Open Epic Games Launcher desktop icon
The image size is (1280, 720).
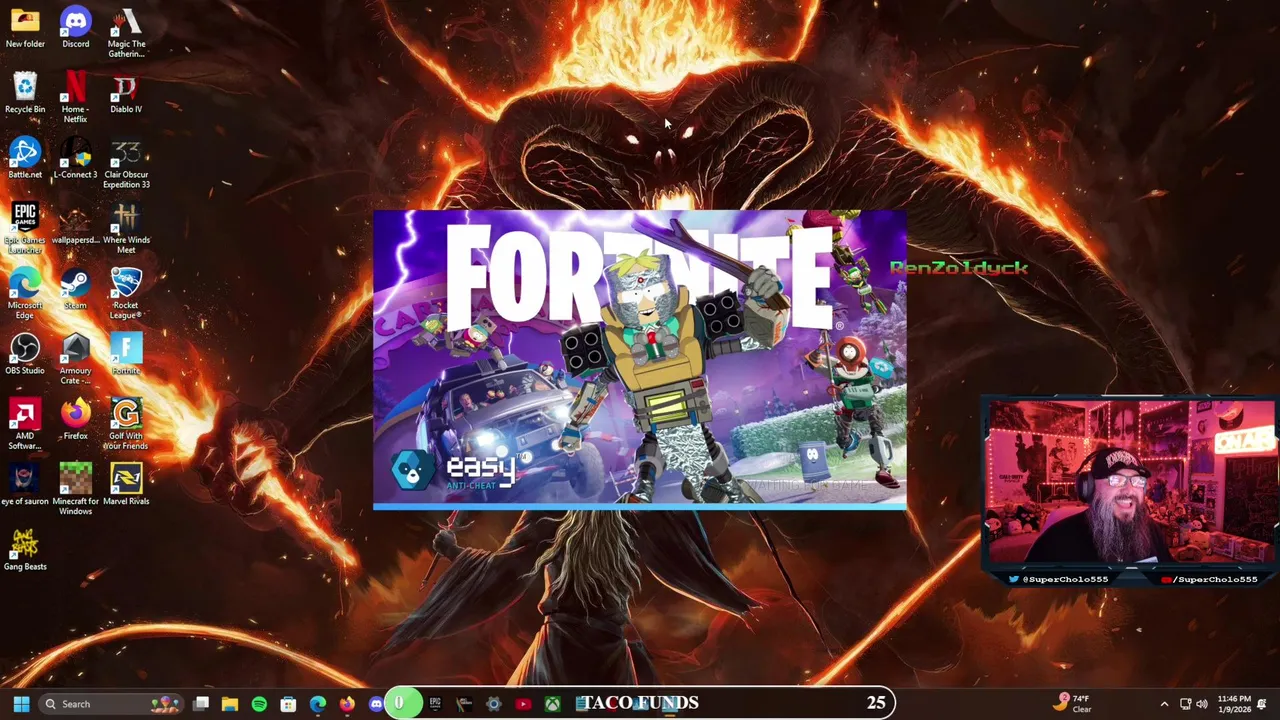(x=25, y=229)
